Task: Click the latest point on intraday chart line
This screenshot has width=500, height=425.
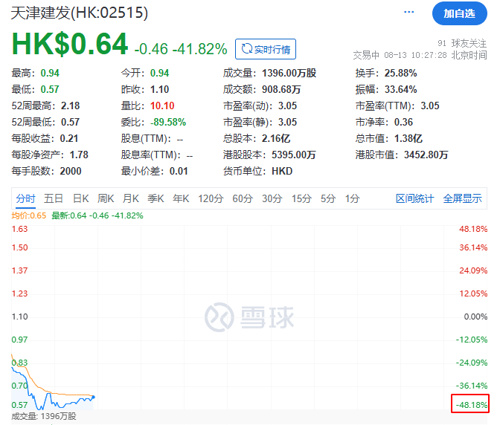Action: 94,397
